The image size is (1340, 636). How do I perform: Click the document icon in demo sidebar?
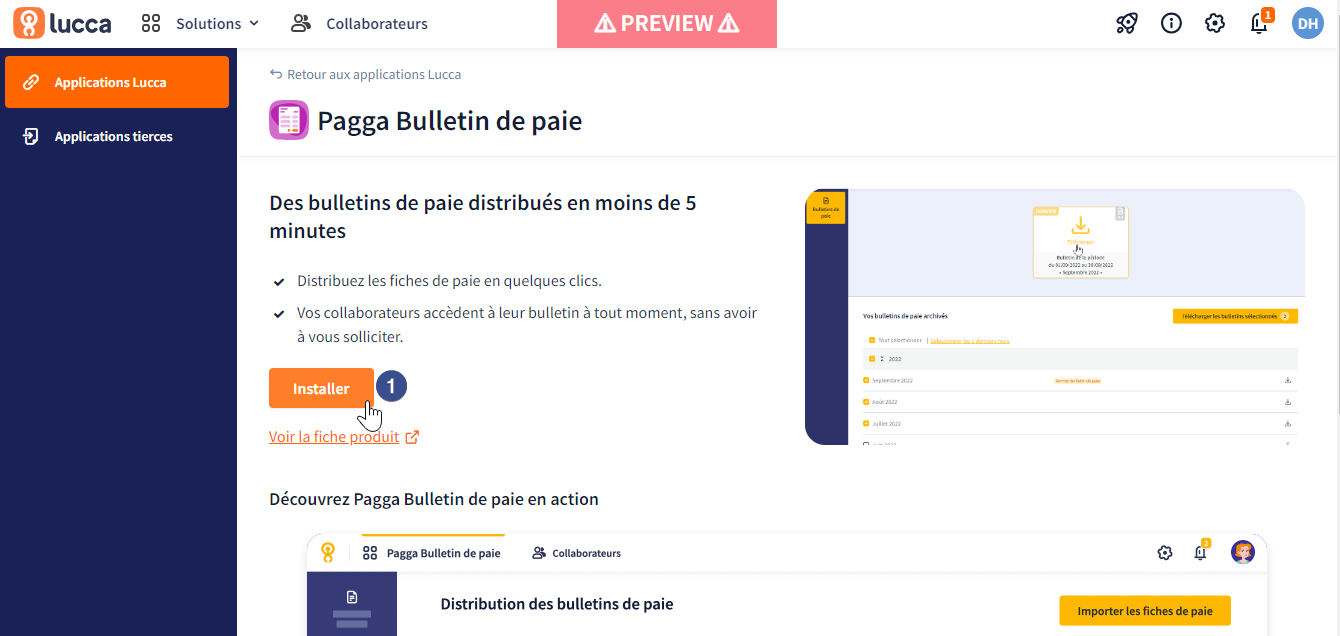(352, 597)
